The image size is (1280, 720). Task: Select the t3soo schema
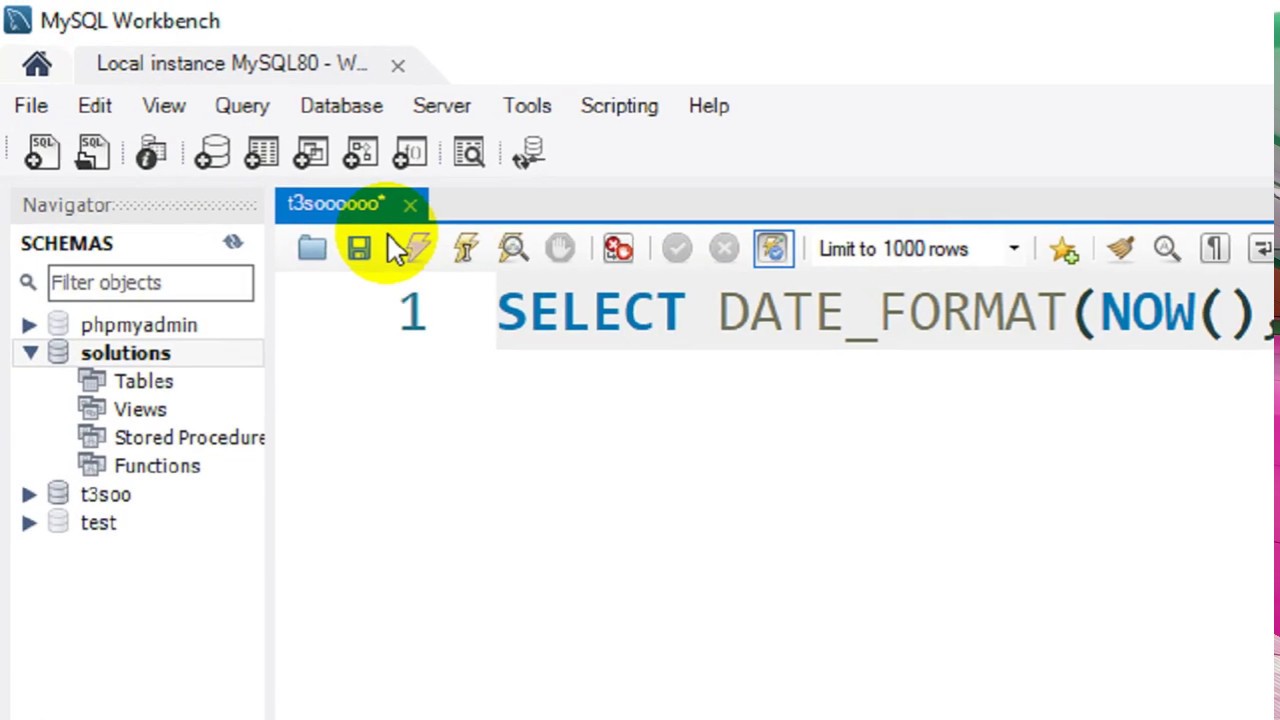106,494
